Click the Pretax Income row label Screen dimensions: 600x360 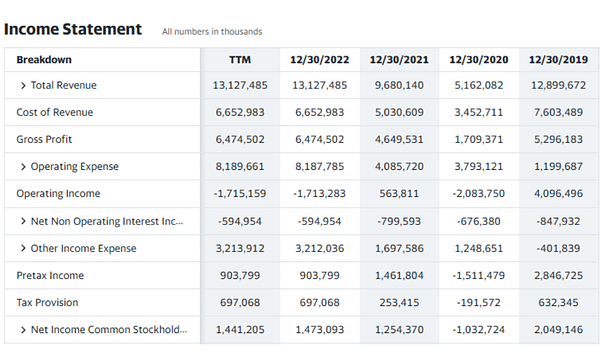click(x=50, y=275)
